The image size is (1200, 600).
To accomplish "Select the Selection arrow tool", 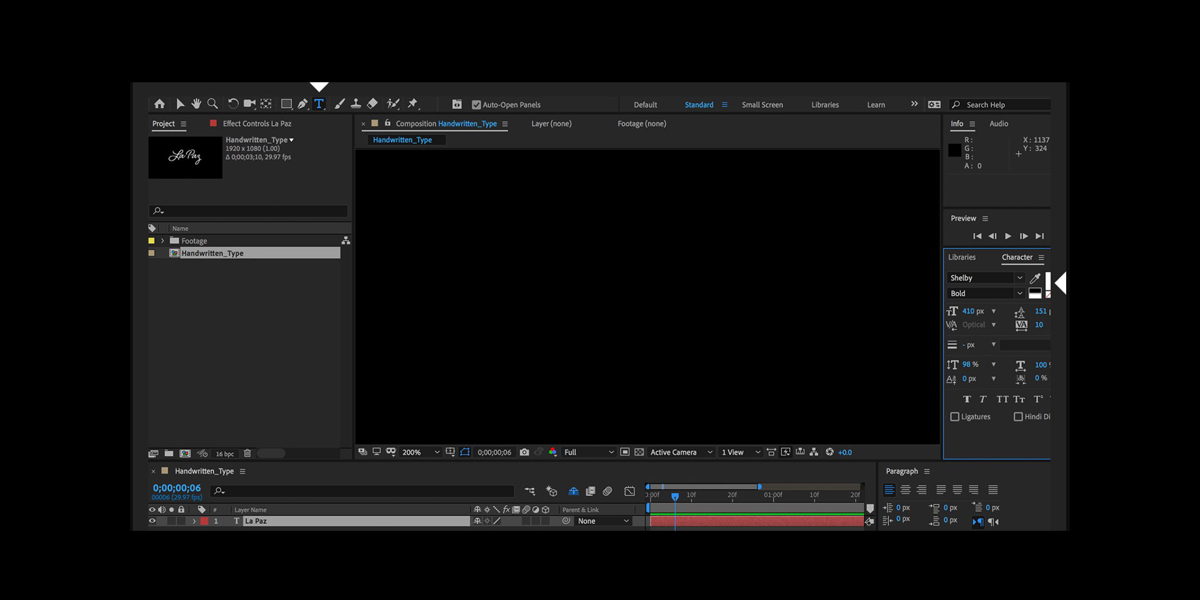I will pos(180,104).
